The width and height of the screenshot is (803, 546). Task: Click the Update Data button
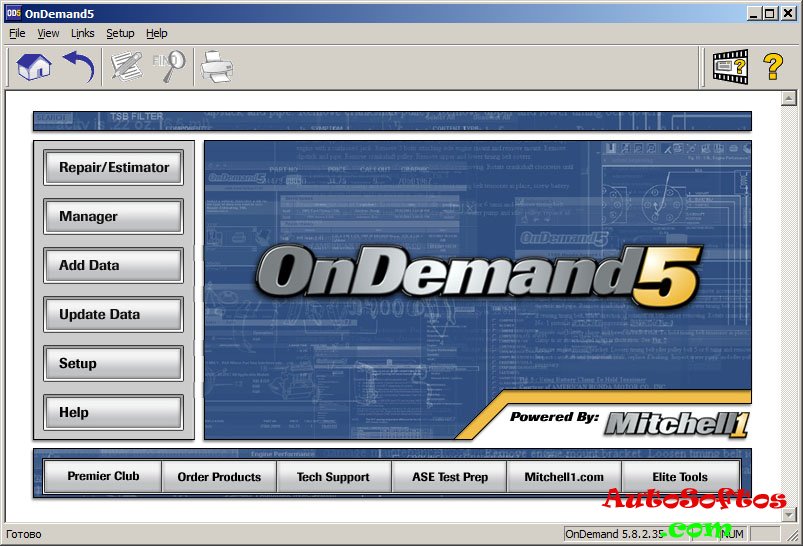tap(114, 314)
